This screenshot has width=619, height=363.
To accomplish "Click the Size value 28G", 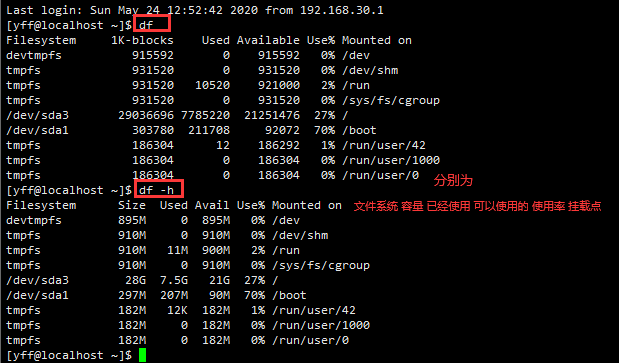I will point(135,280).
